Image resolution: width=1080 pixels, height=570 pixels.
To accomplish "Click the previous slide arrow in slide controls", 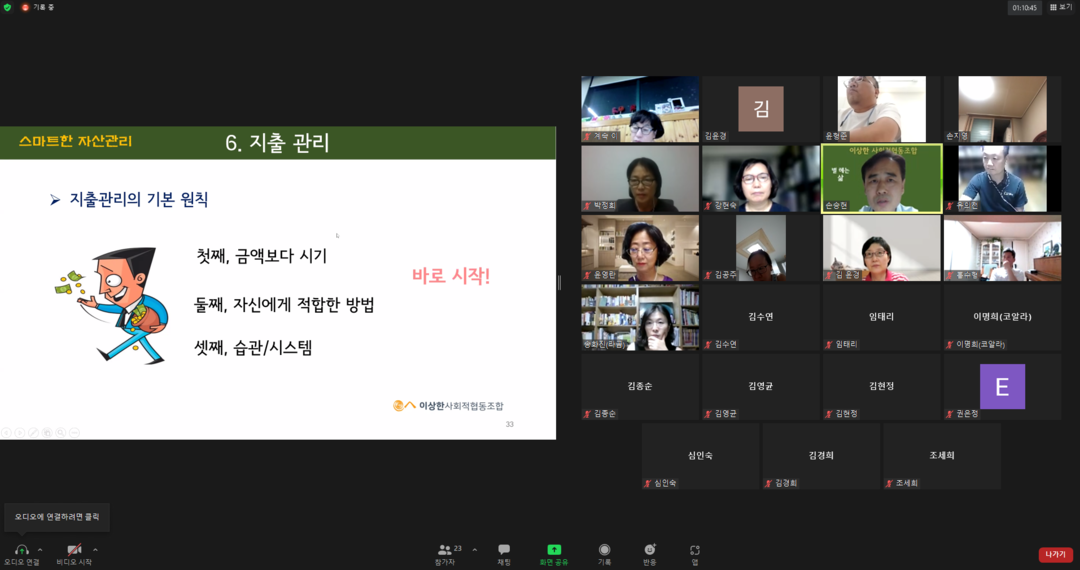I will 6,432.
